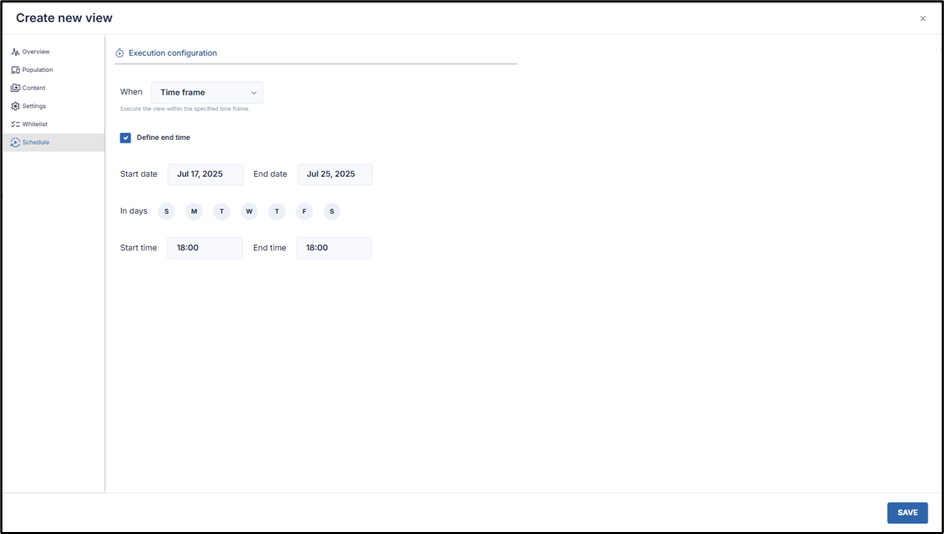The image size is (944, 534).
Task: Select the Content icon in sidebar
Action: point(15,88)
